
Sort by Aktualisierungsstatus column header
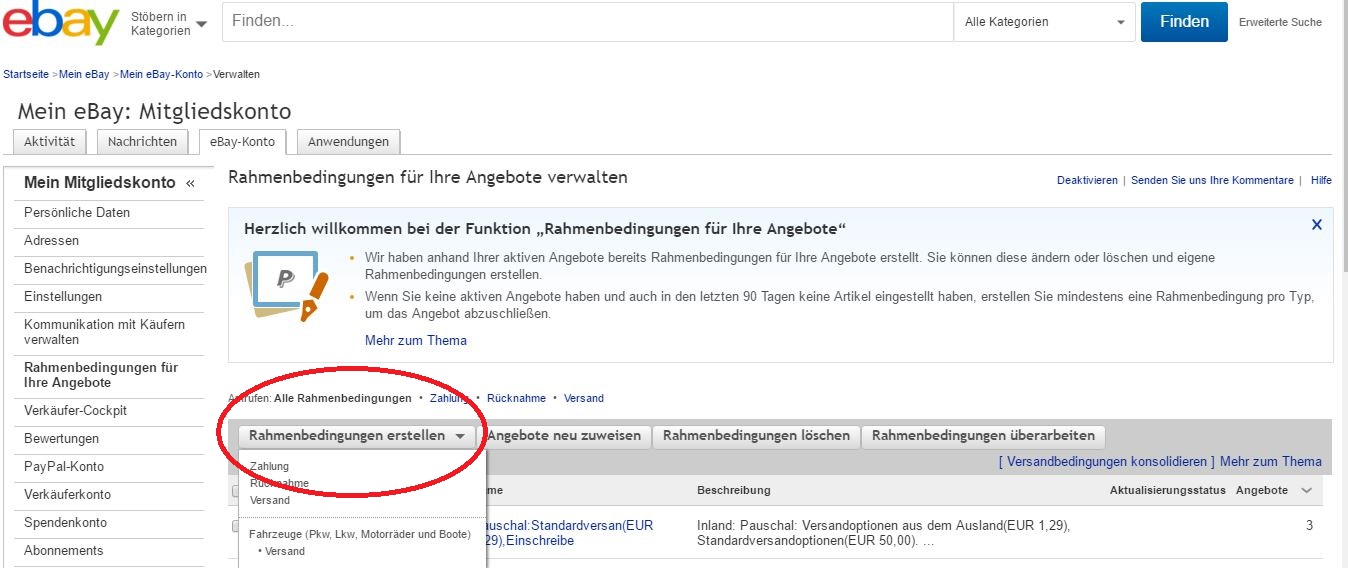[1168, 490]
